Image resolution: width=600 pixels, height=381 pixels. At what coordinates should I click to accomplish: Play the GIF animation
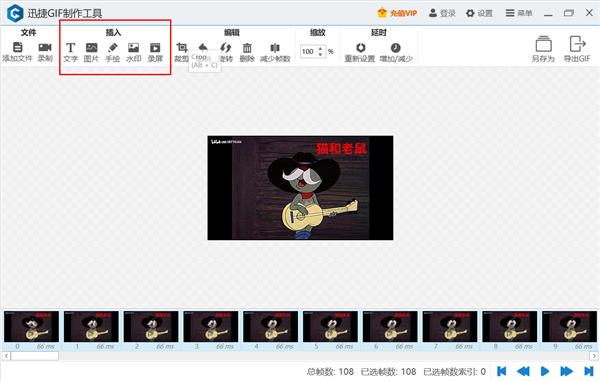[x=545, y=371]
